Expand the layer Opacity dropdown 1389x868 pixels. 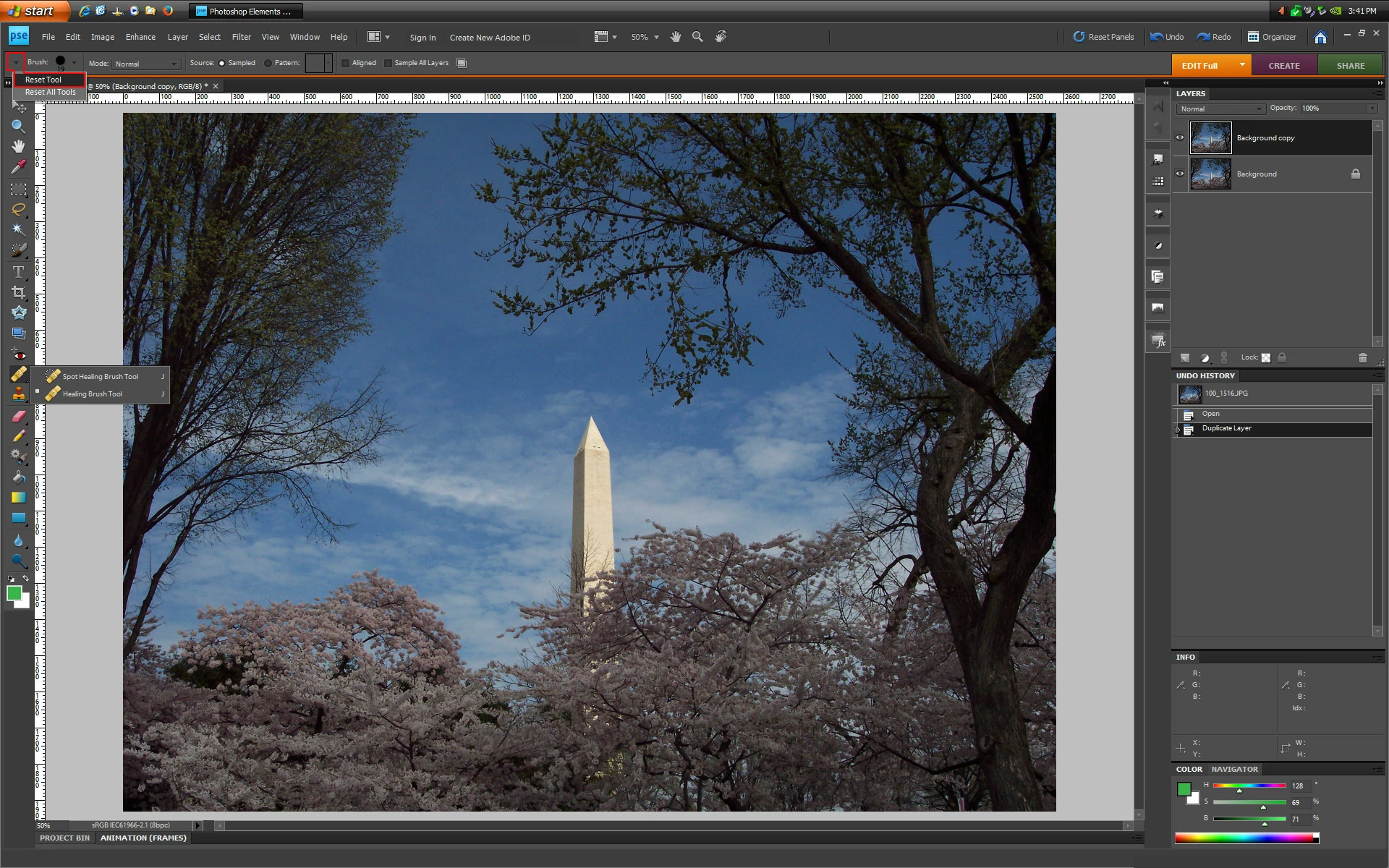point(1372,109)
